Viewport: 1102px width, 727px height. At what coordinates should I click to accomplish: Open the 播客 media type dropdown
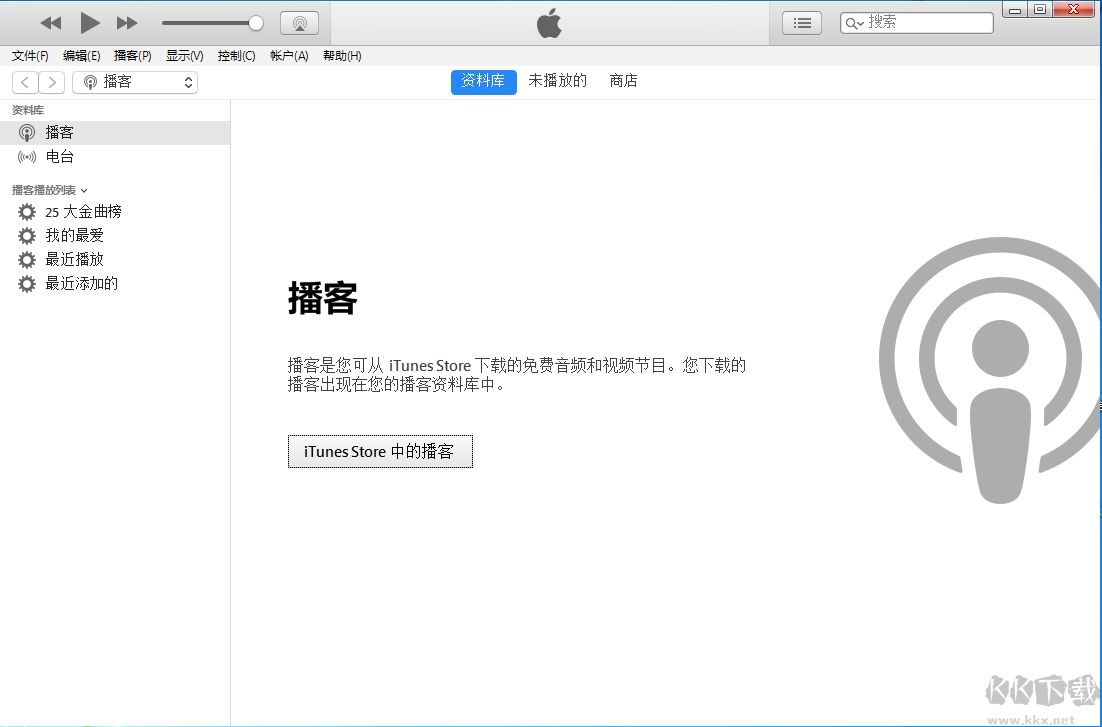pos(135,84)
